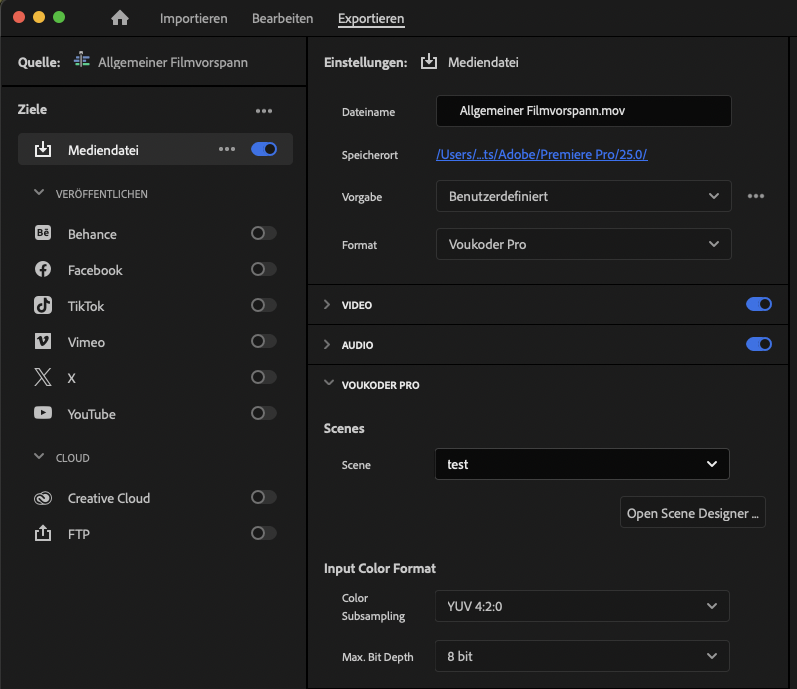
Task: Click the YouTube logo icon
Action: [43, 413]
